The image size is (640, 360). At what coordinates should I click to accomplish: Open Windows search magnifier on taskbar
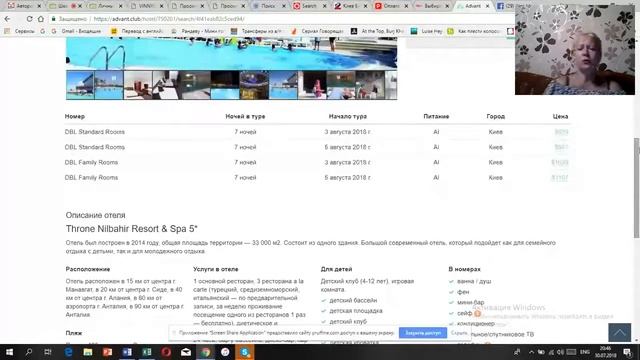[x=29, y=352]
